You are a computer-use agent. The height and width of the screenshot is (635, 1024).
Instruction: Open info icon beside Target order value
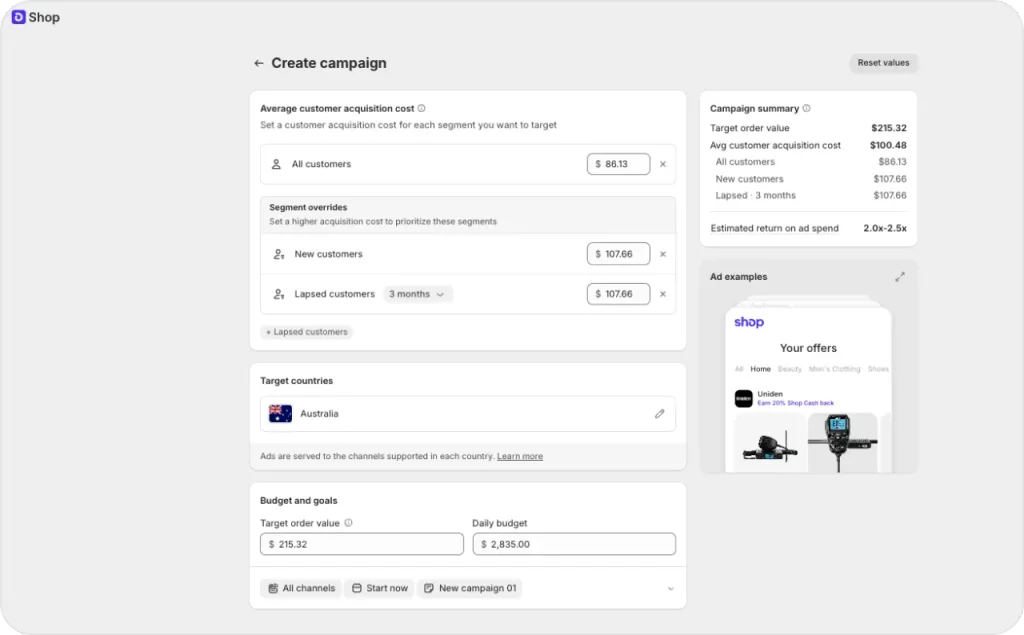point(348,523)
